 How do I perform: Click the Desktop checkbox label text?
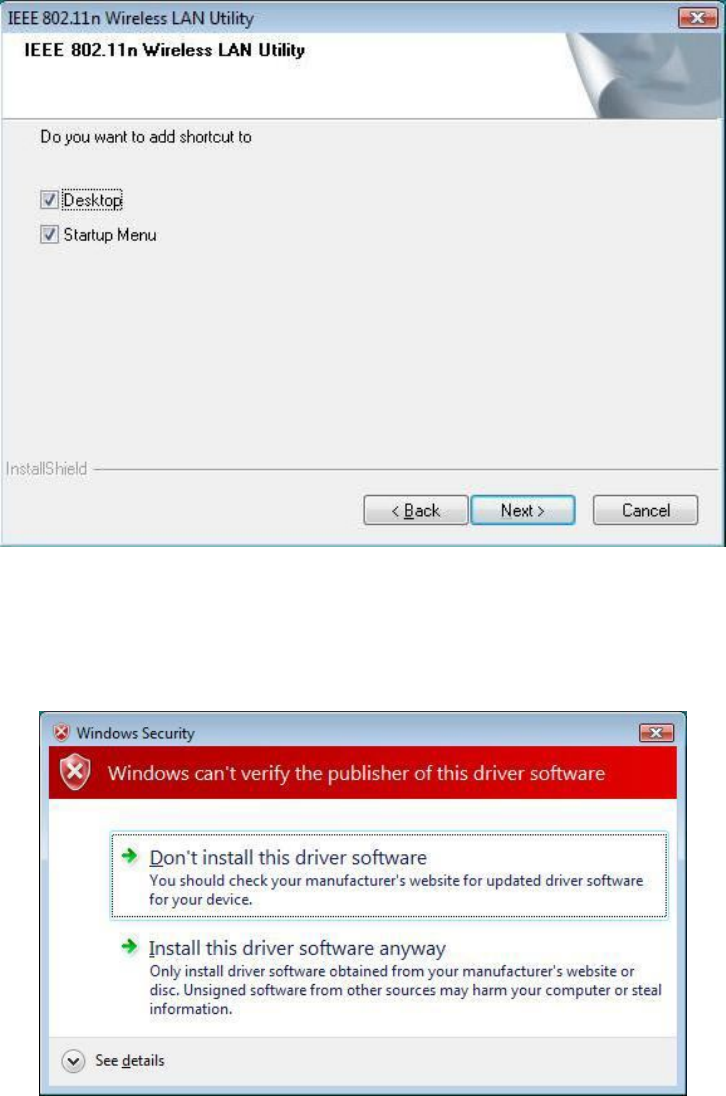(x=92, y=200)
